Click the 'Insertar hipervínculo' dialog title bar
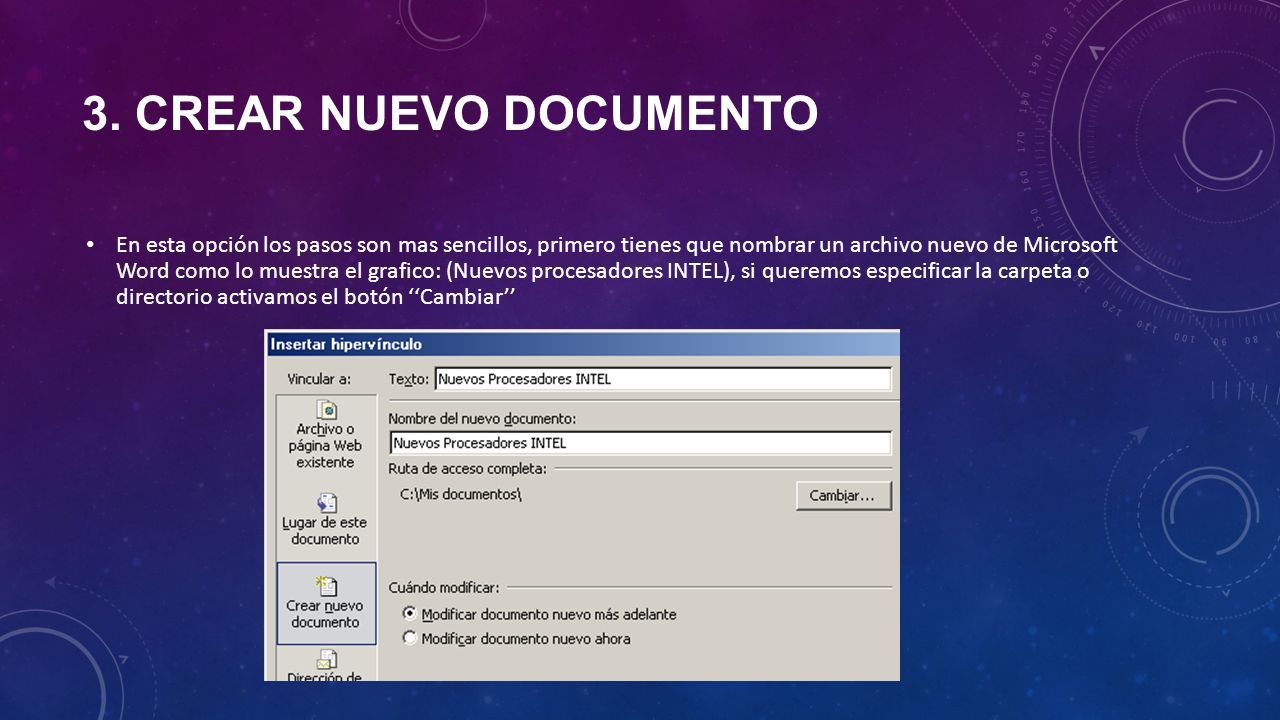The image size is (1280, 720). [582, 344]
